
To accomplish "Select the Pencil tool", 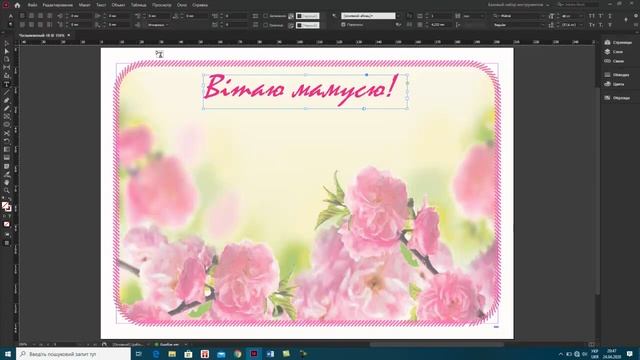I will tap(6, 109).
